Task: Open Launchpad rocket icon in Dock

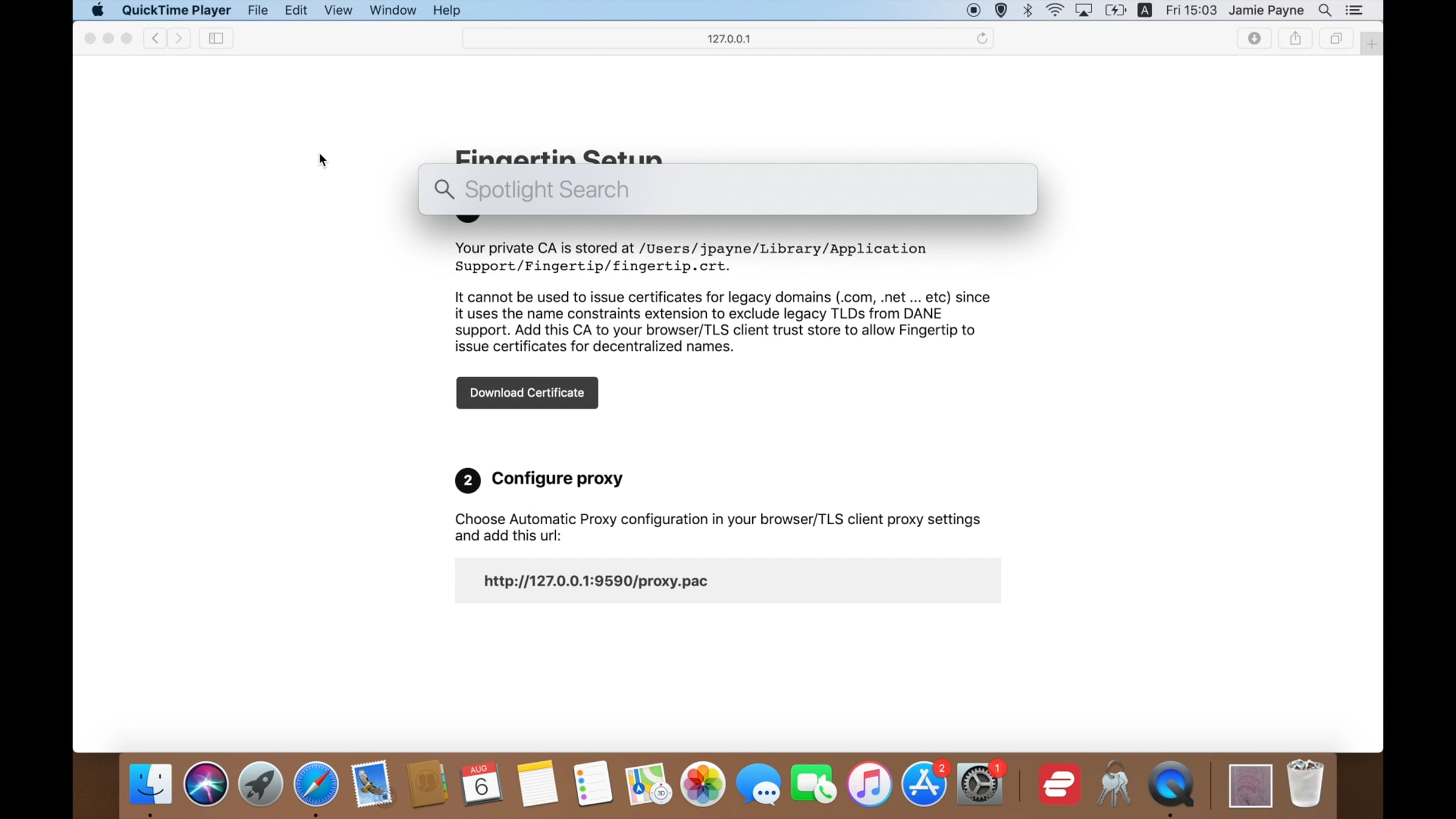Action: [261, 784]
